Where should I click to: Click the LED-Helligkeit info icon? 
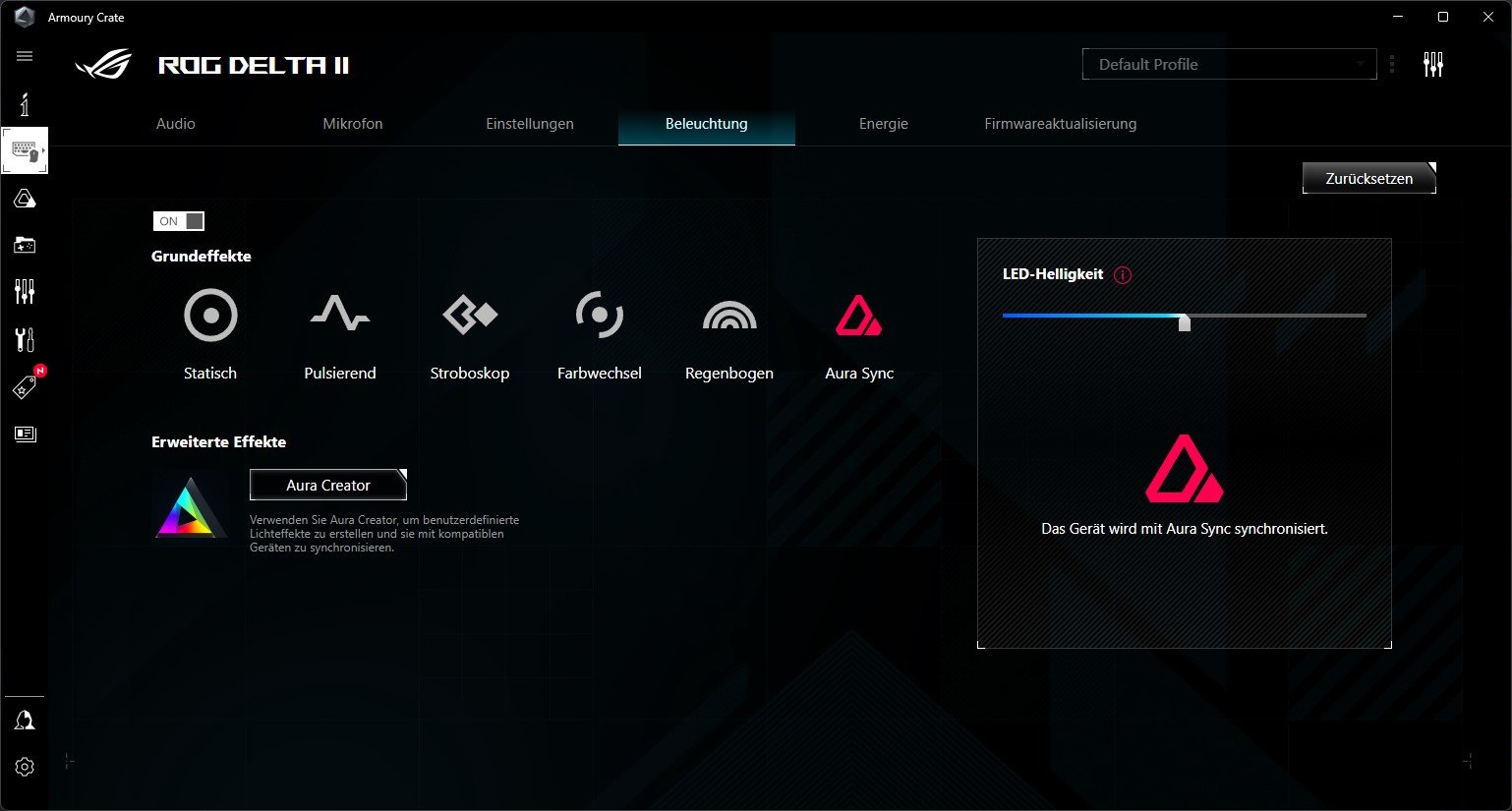tap(1123, 275)
